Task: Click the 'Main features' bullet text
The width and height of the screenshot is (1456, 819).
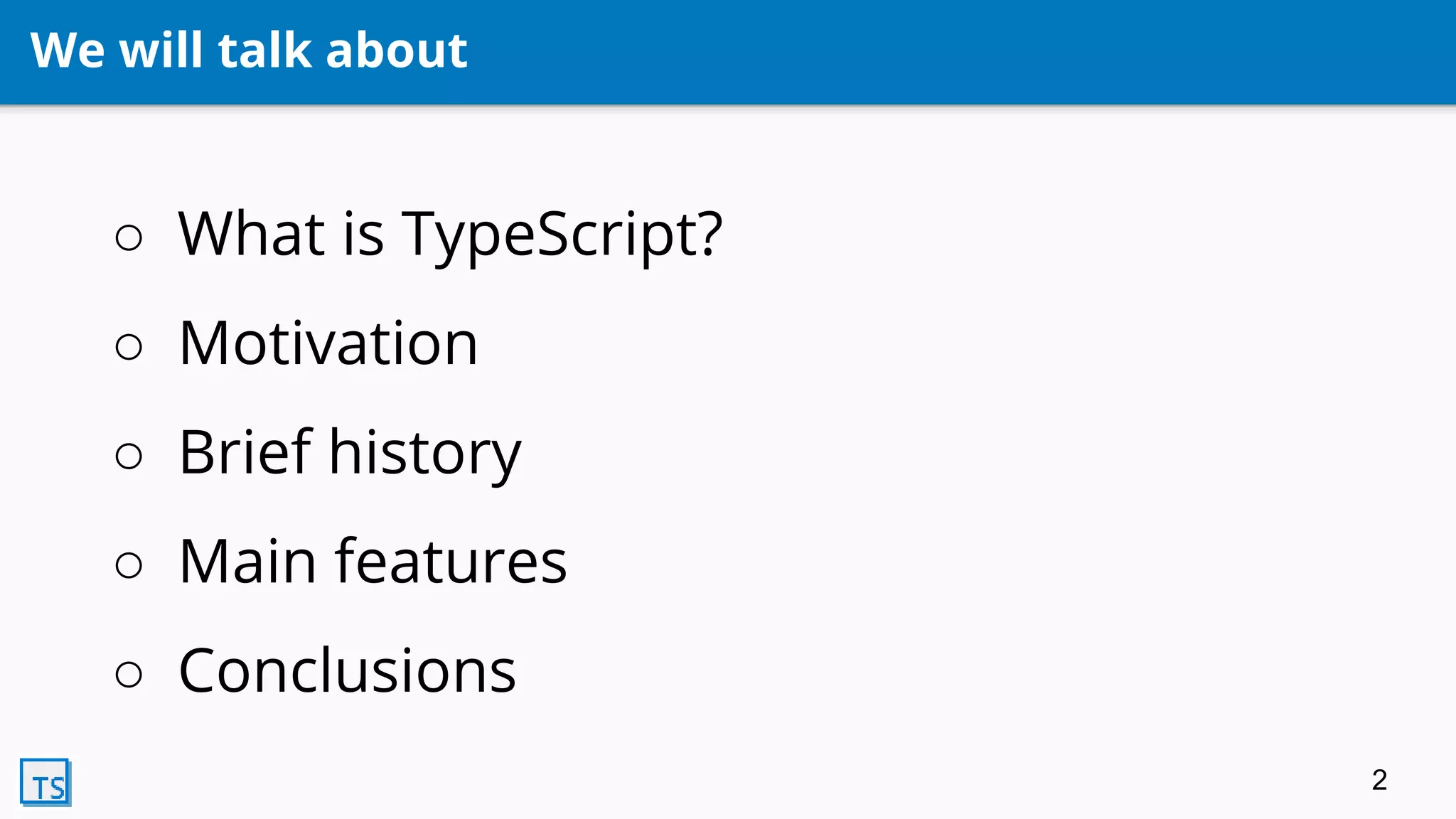Action: 373,562
